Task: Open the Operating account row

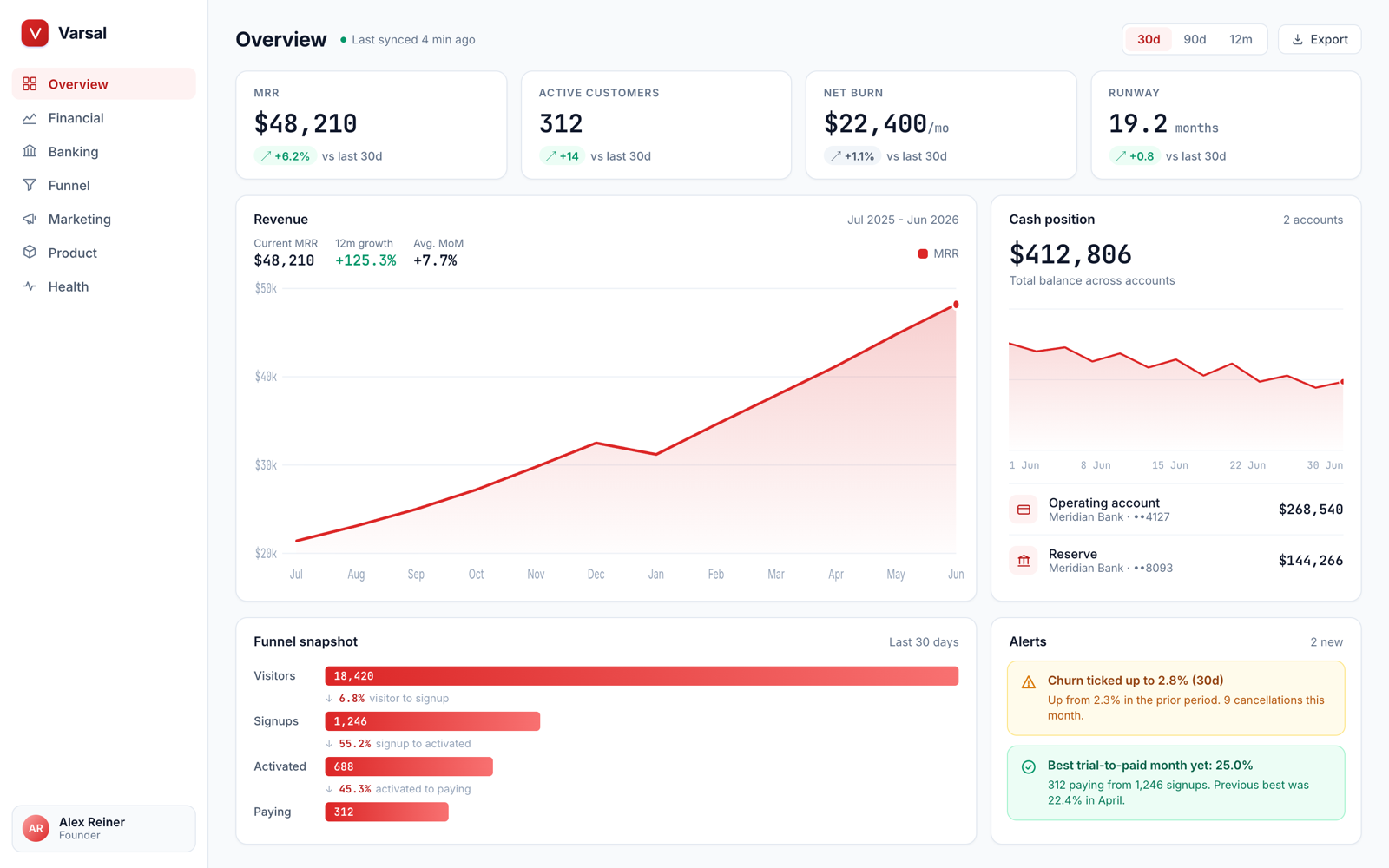Action: coord(1176,510)
